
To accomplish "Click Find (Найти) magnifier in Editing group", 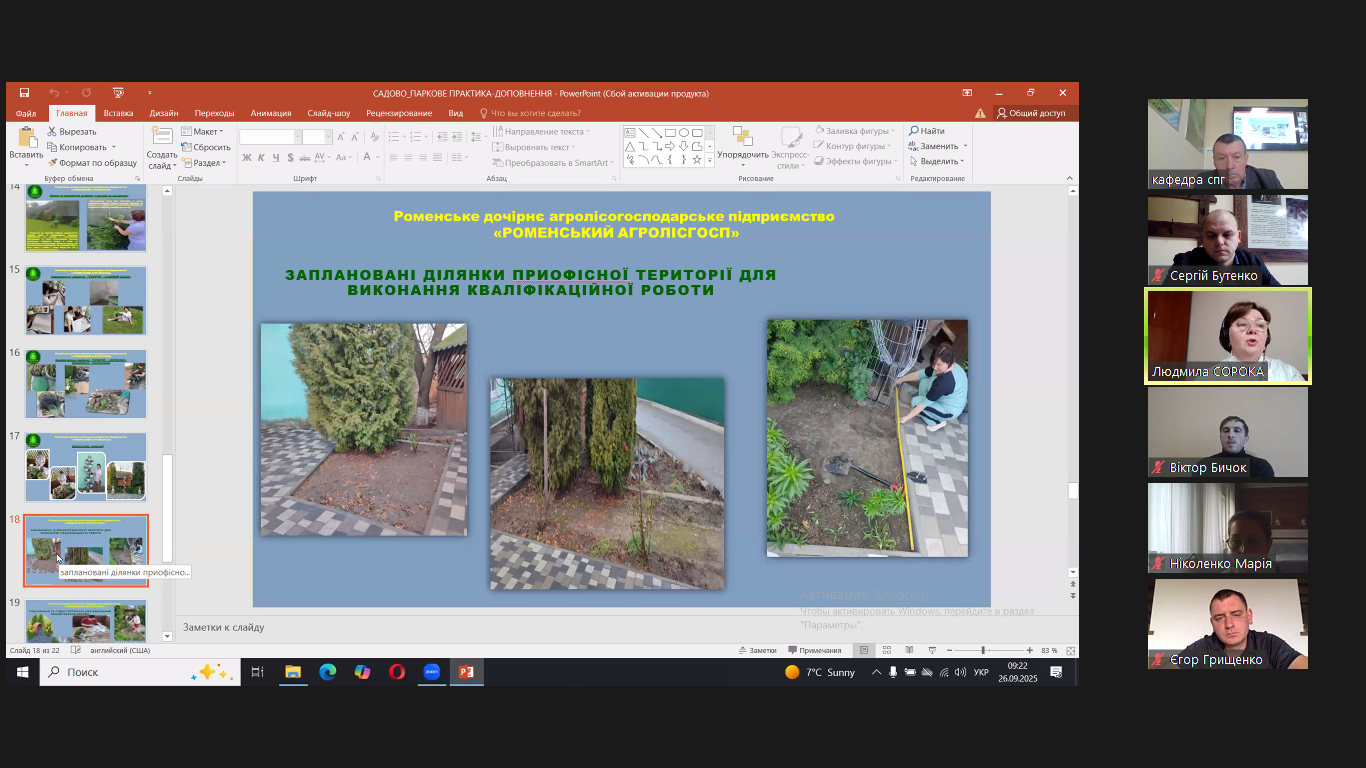I will (926, 131).
